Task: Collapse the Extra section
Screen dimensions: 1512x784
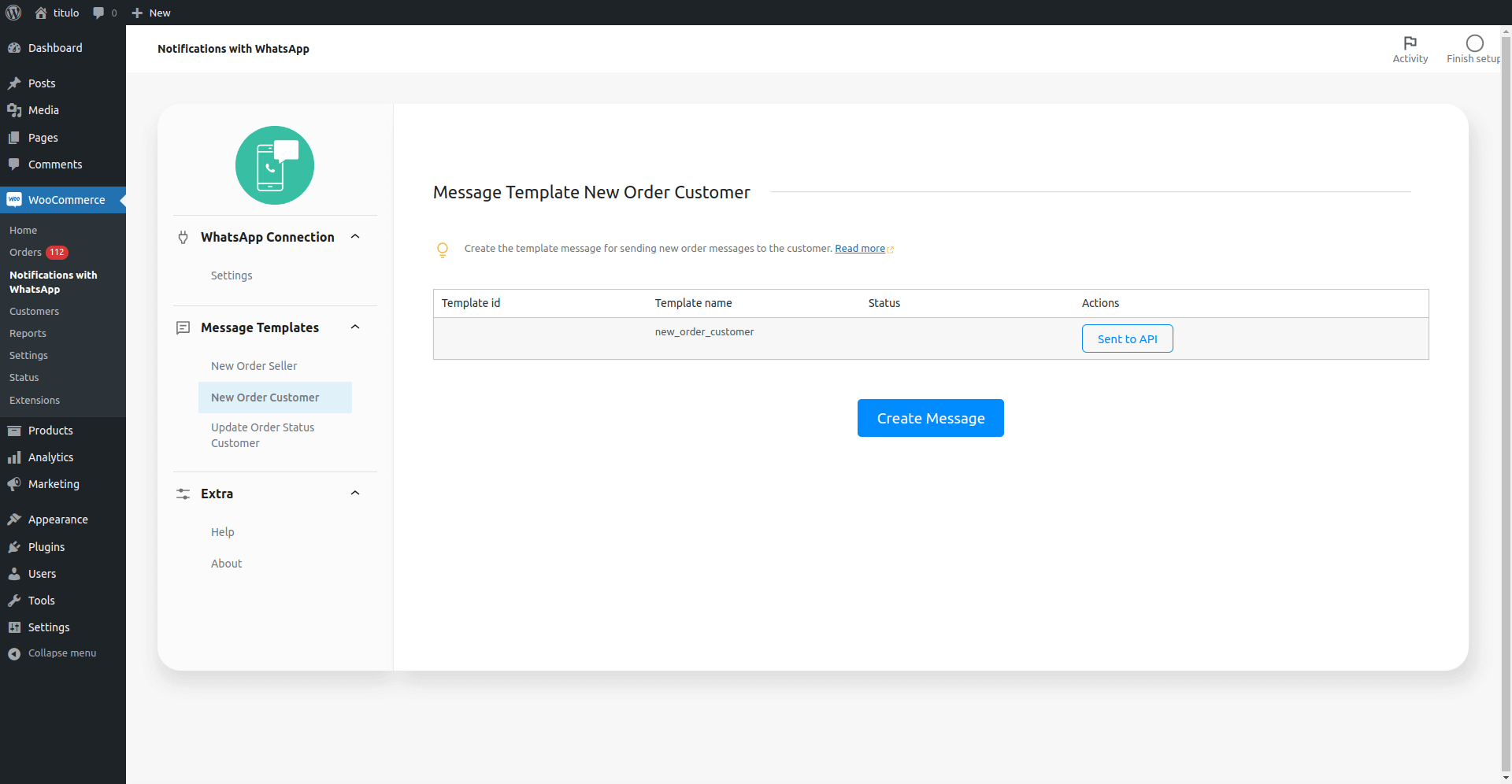Action: (x=355, y=493)
